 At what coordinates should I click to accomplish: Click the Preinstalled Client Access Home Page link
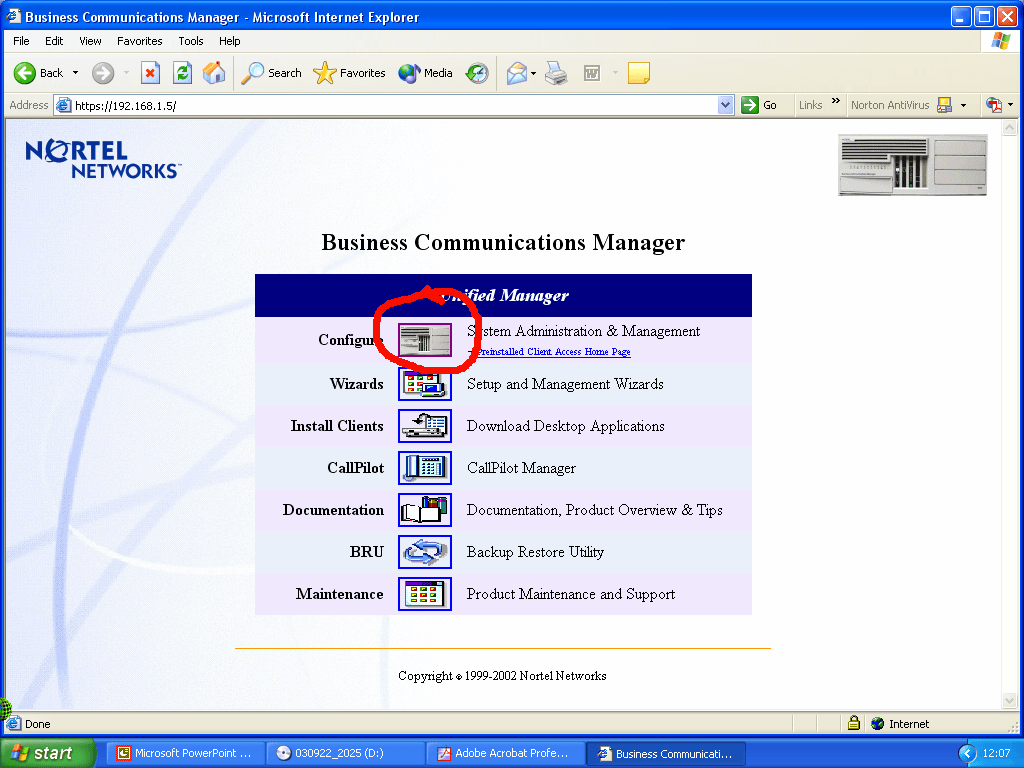click(554, 351)
